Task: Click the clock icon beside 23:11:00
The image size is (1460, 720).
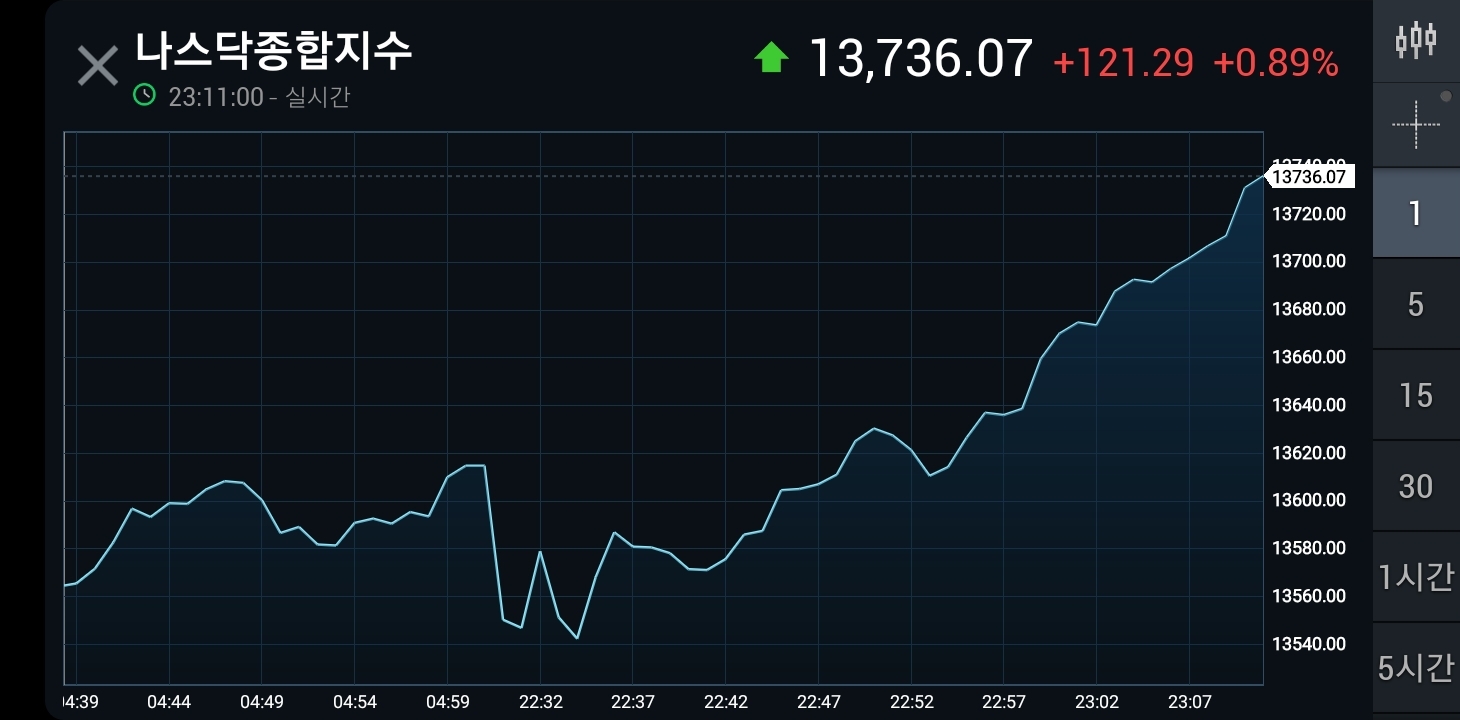Action: tap(145, 96)
